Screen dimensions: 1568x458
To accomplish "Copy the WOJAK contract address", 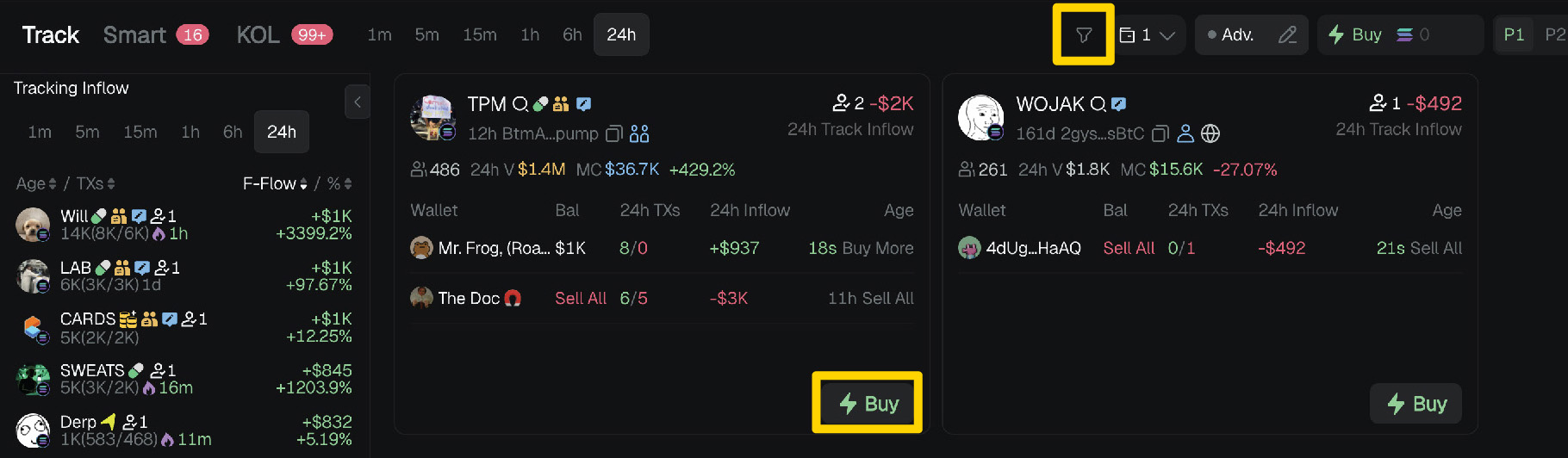I will point(1160,134).
